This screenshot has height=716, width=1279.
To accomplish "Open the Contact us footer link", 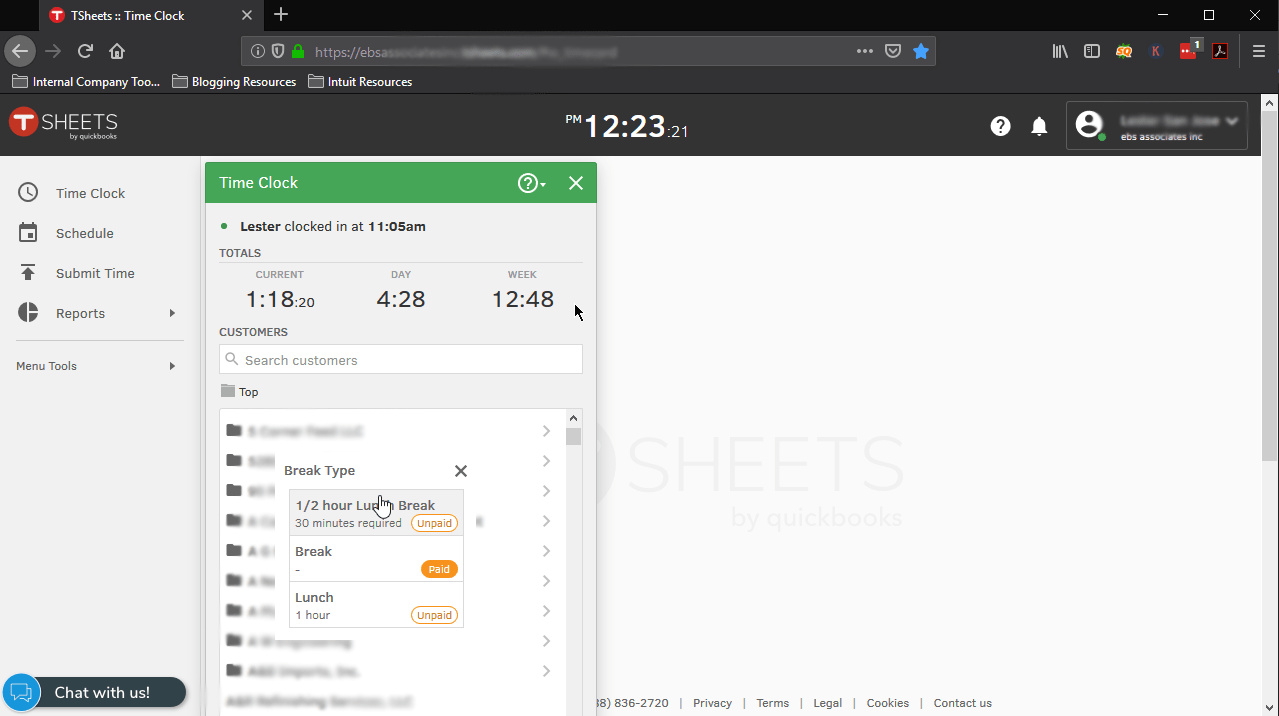I will point(962,703).
